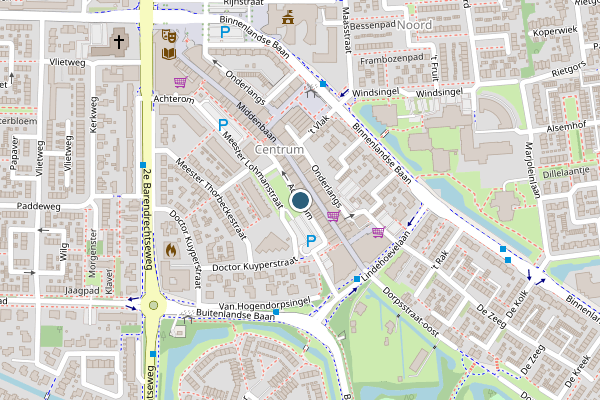
Task: Open the library book icon
Action: [x=169, y=54]
